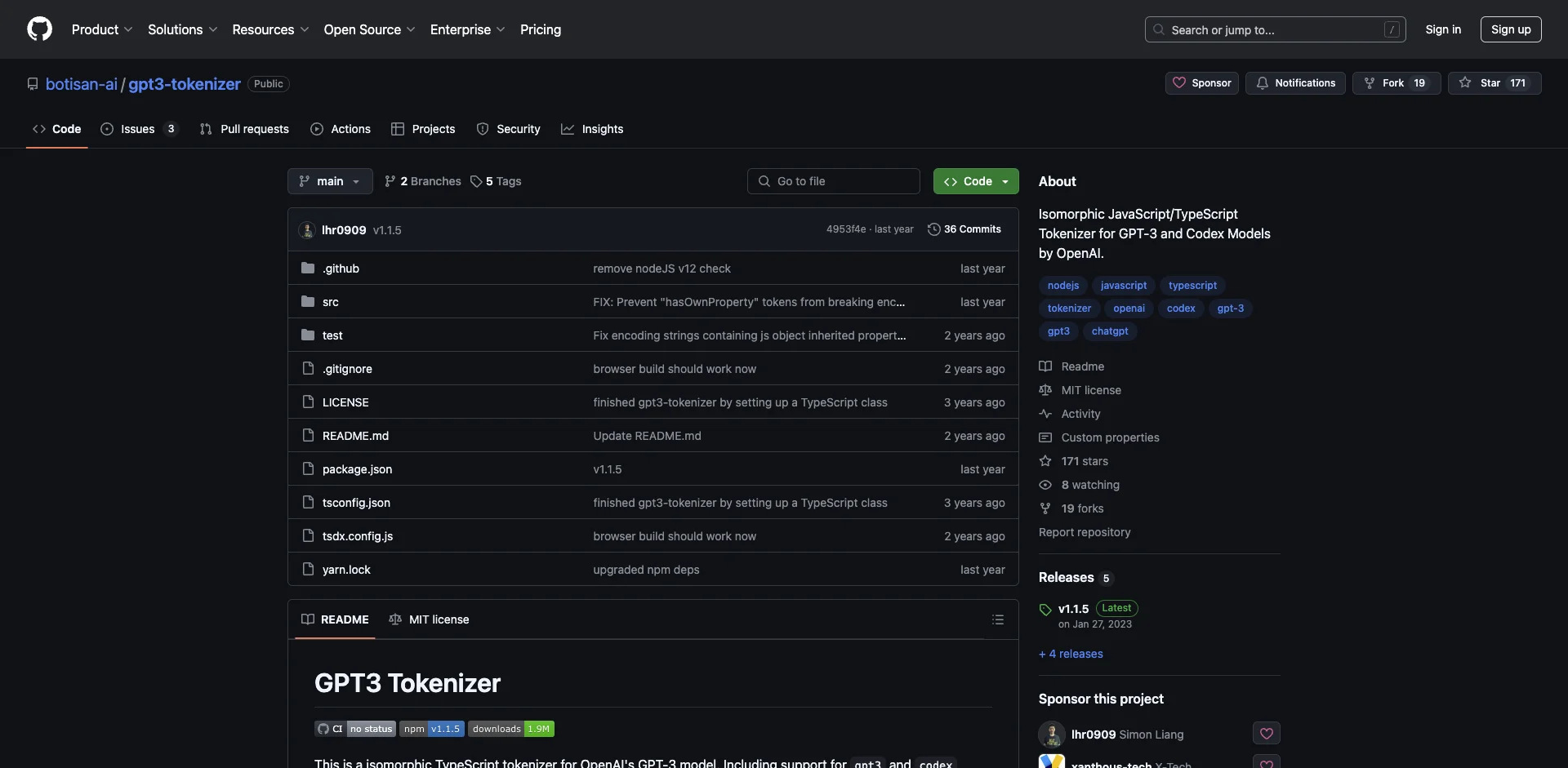
Task: Open commit message "upgraded npm deps"
Action: tap(646, 570)
